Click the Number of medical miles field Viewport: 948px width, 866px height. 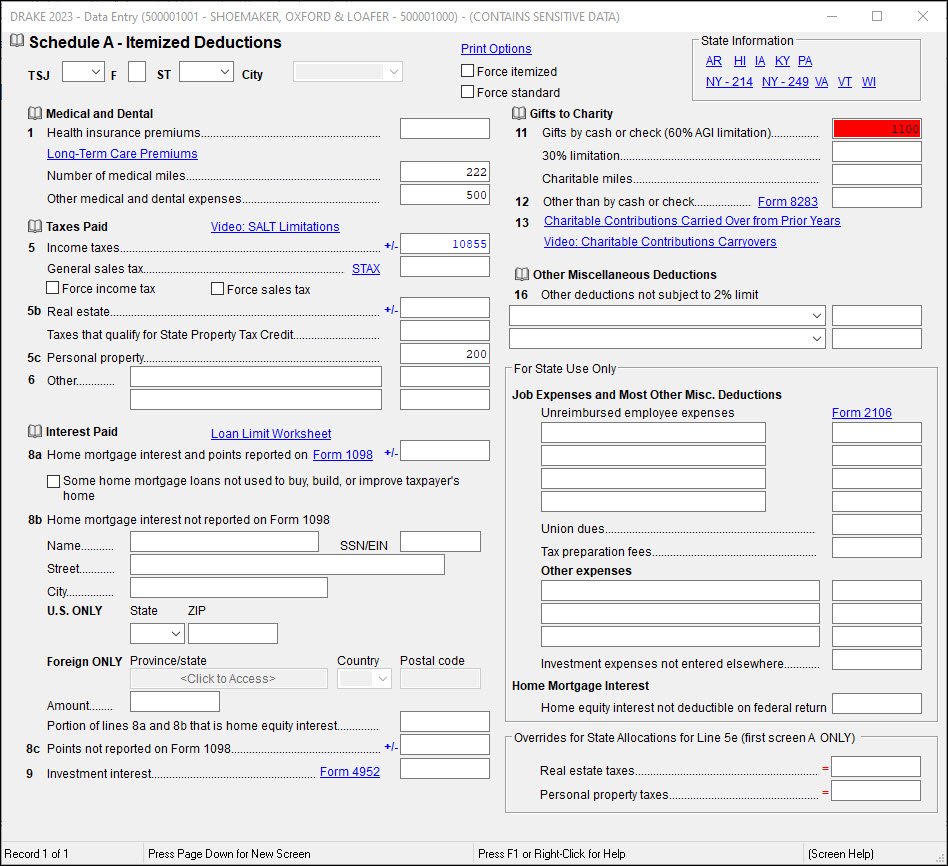(445, 172)
